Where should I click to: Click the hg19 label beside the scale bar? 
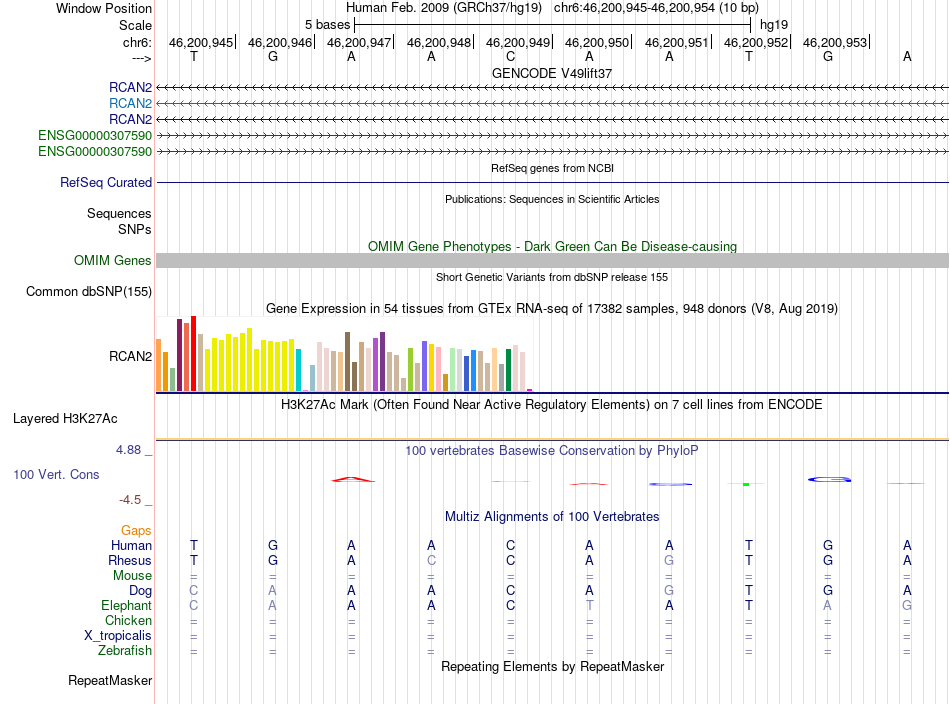774,25
